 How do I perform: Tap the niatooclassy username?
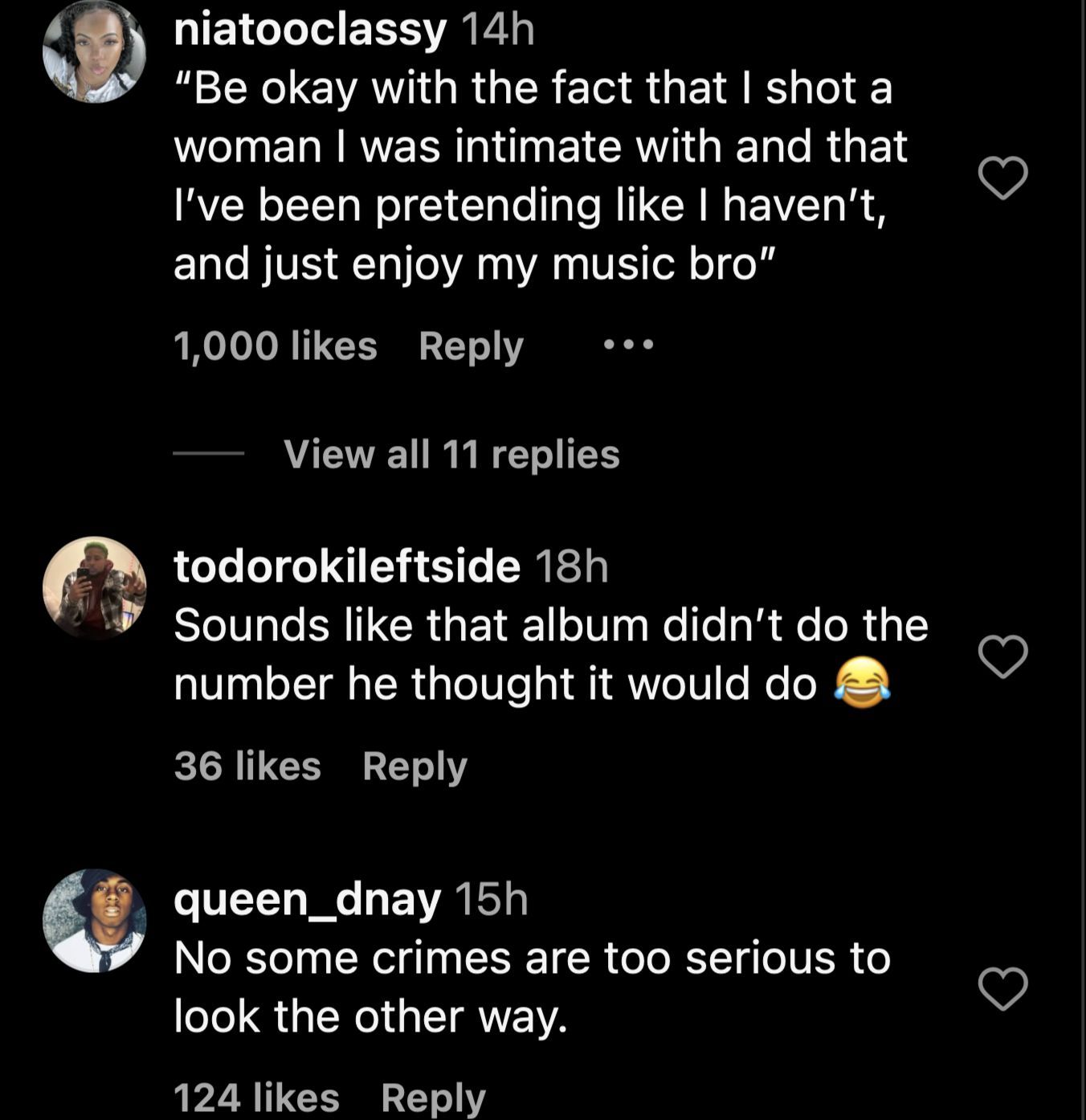point(310,31)
